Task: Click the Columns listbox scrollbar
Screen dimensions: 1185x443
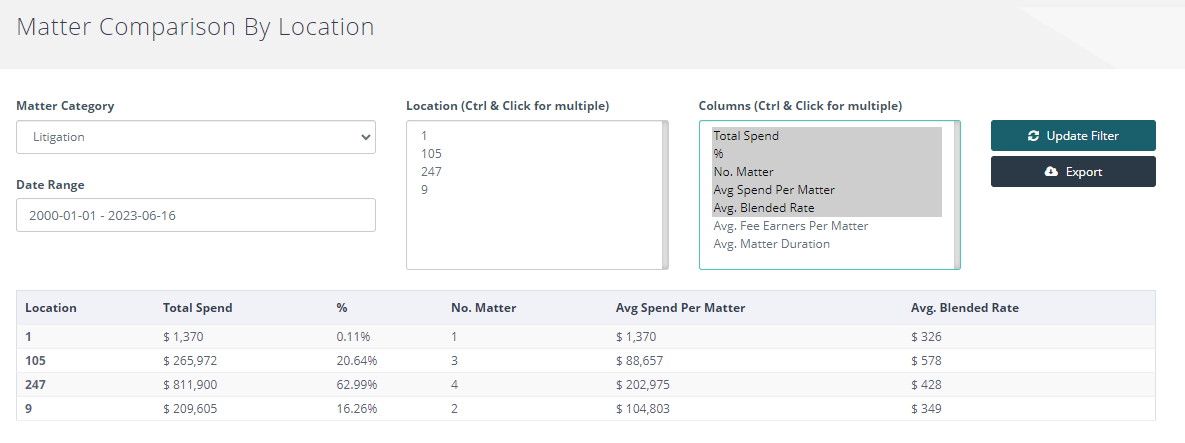Action: [x=957, y=195]
